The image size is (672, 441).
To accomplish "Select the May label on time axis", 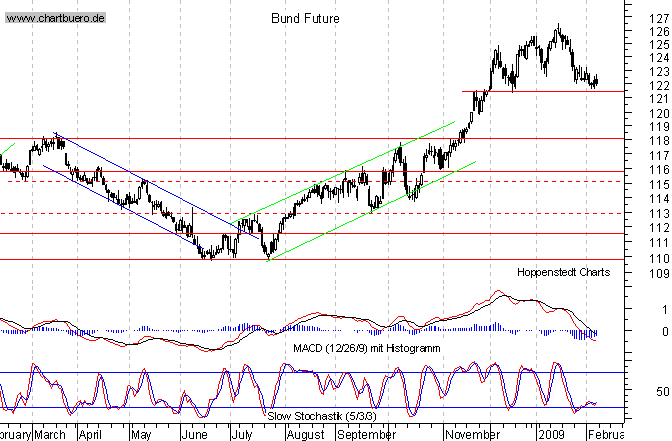I will coord(141,435).
